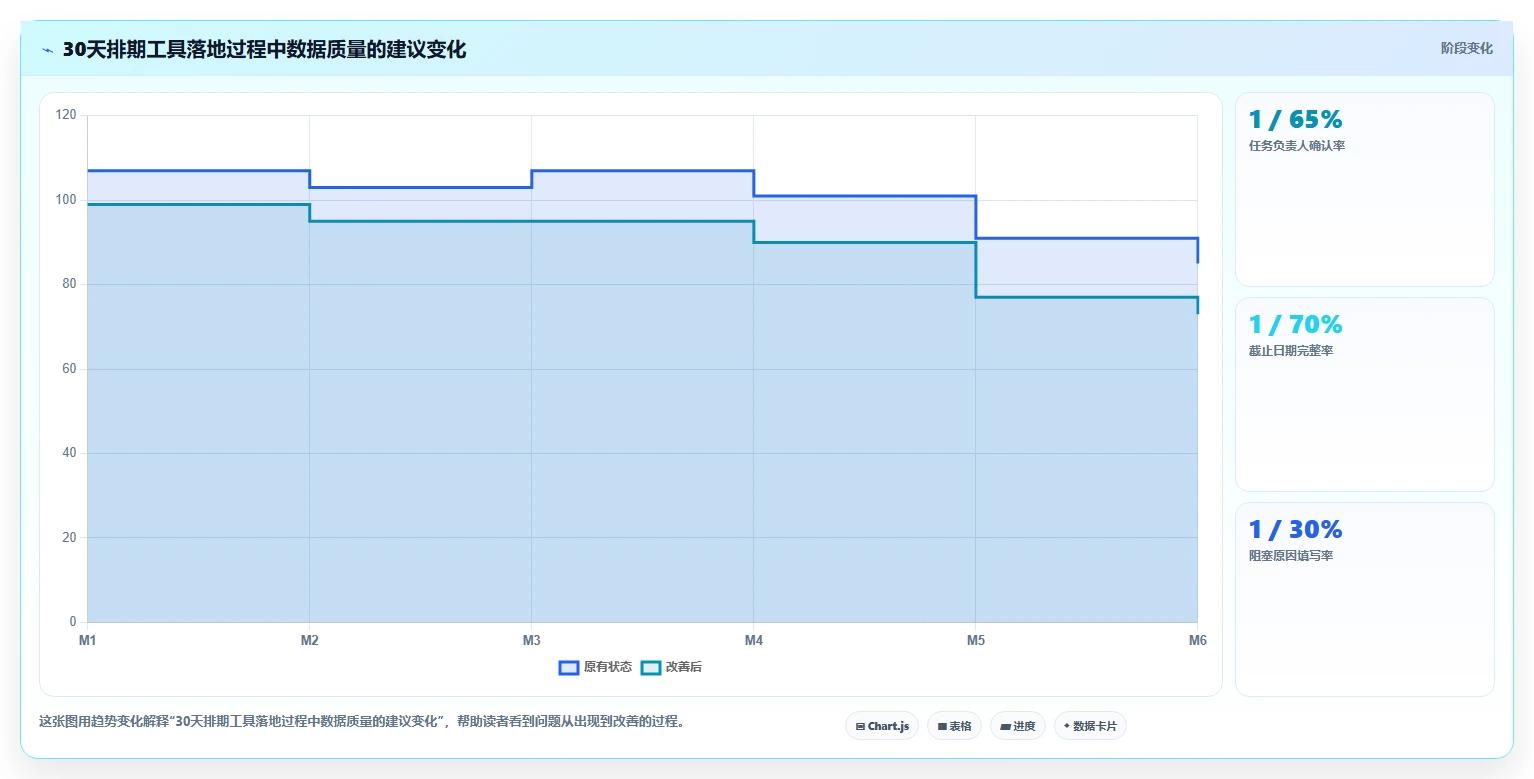Click the M1 x-axis label
This screenshot has width=1534, height=779.
coord(88,640)
